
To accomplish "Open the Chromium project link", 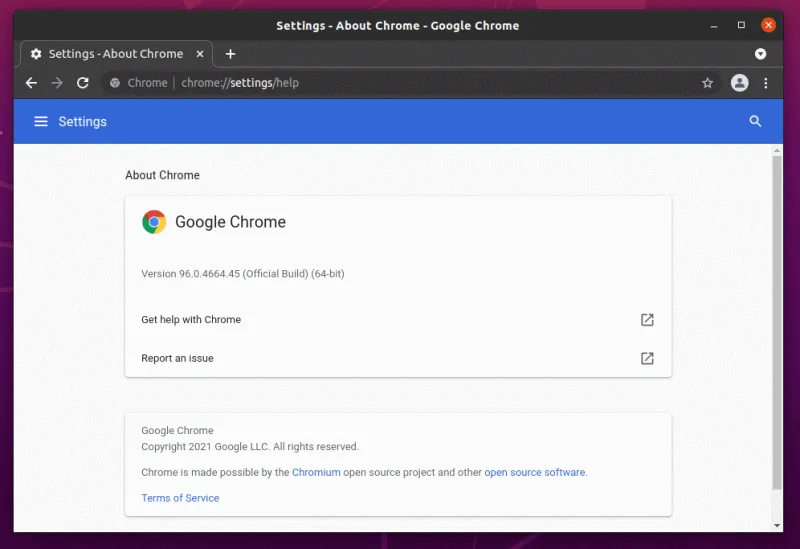I will (x=316, y=472).
